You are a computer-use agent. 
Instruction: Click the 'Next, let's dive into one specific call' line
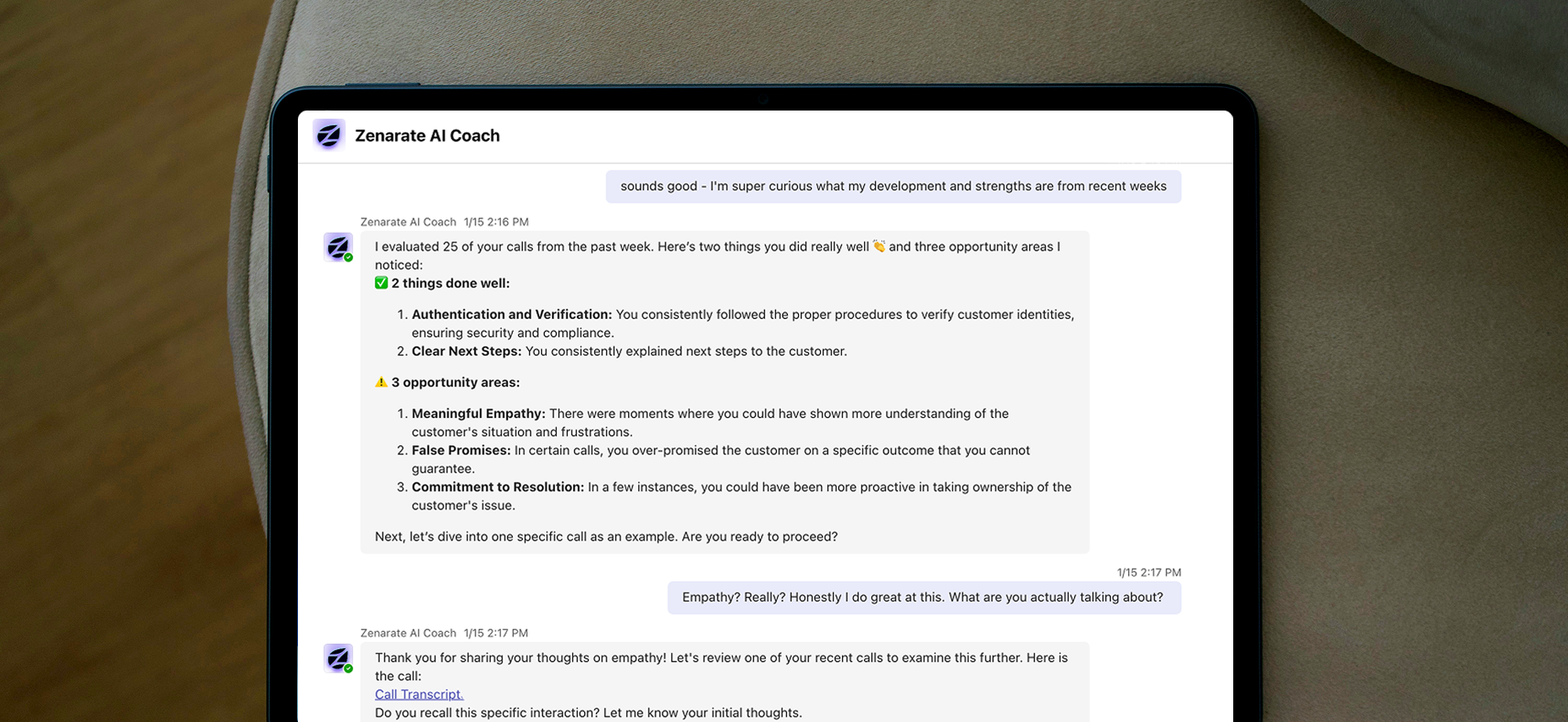click(606, 537)
